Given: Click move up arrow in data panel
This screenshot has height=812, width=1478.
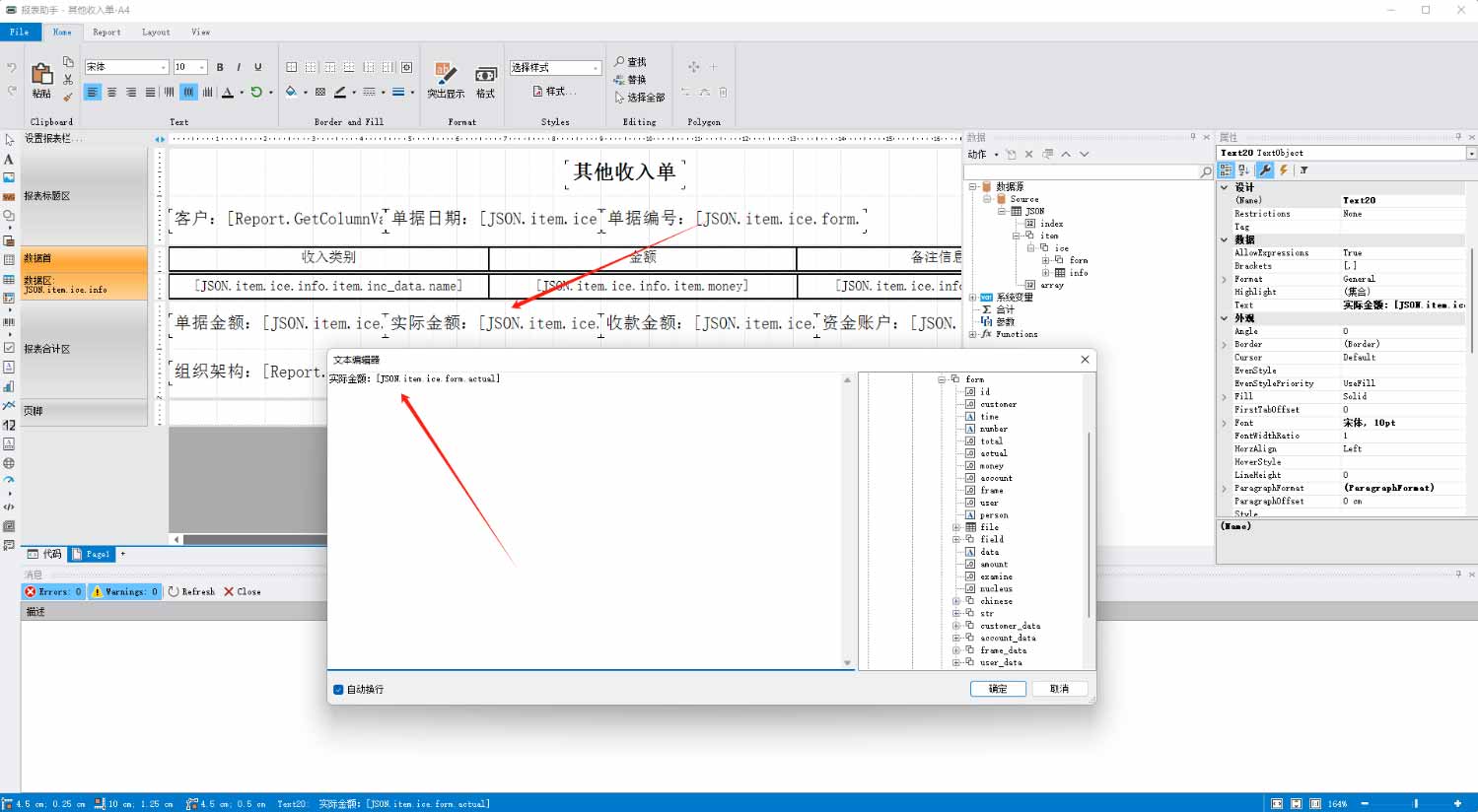Looking at the screenshot, I should [1066, 154].
